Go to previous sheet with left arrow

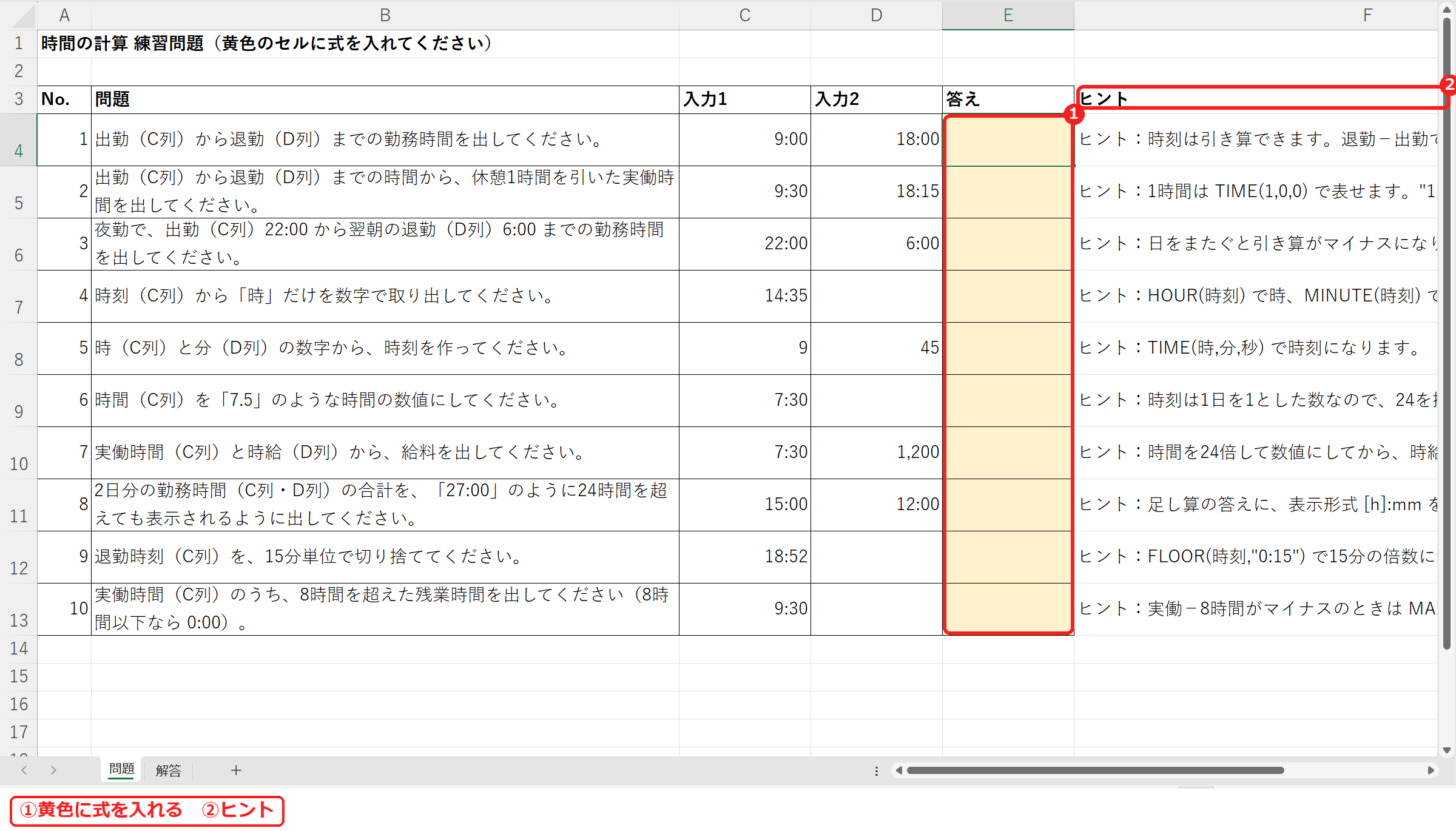24,770
